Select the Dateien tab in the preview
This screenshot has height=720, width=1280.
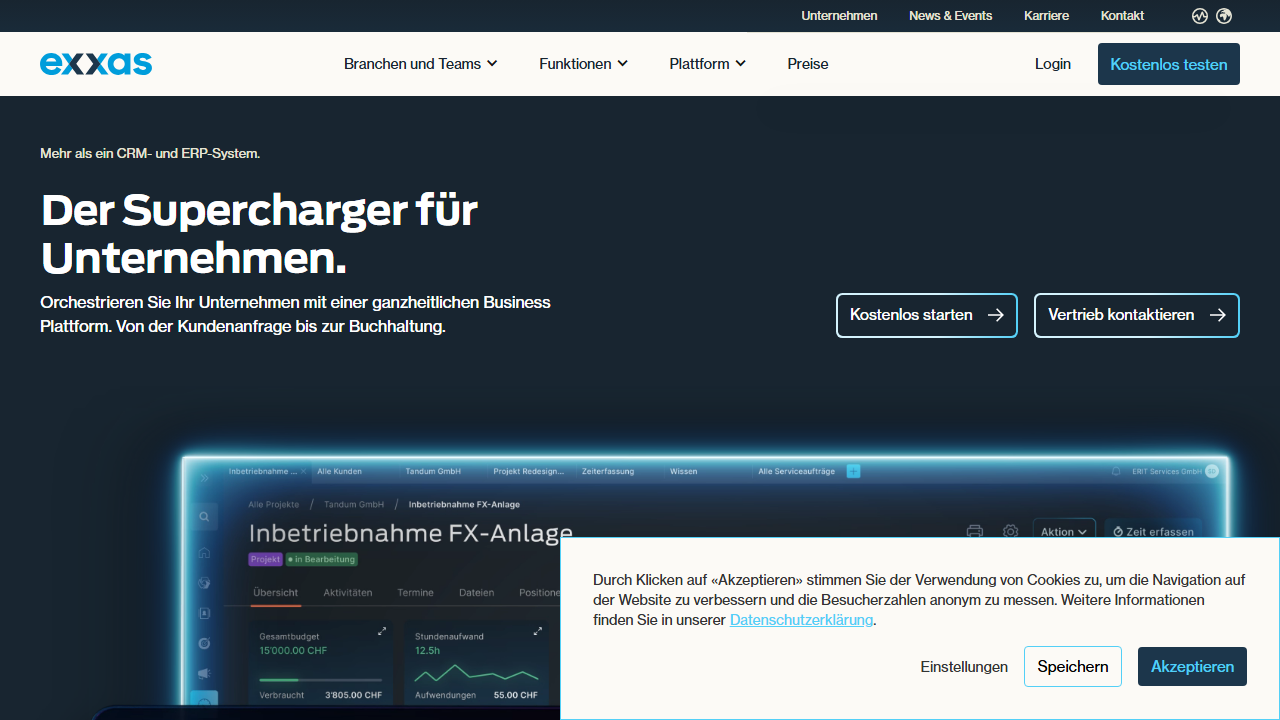(x=476, y=593)
